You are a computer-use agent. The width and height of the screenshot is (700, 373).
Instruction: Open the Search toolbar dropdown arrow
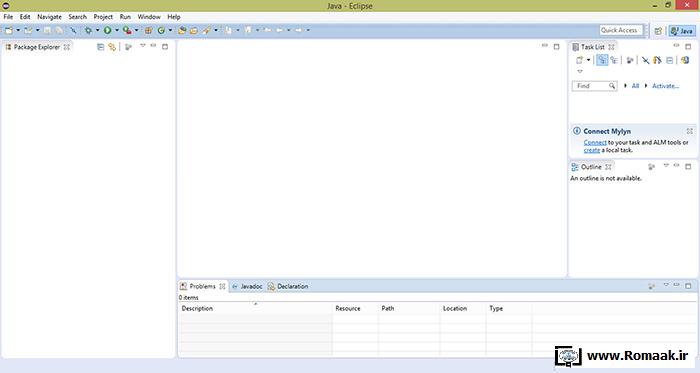tap(216, 30)
